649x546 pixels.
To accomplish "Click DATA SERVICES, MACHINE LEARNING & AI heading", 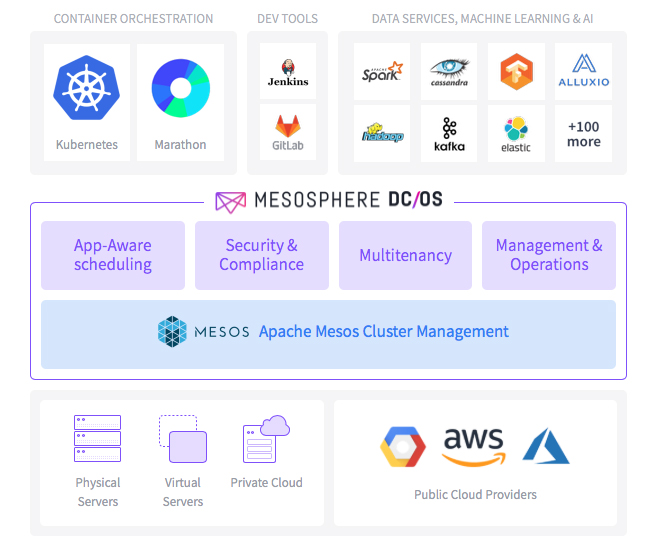I will pyautogui.click(x=483, y=19).
